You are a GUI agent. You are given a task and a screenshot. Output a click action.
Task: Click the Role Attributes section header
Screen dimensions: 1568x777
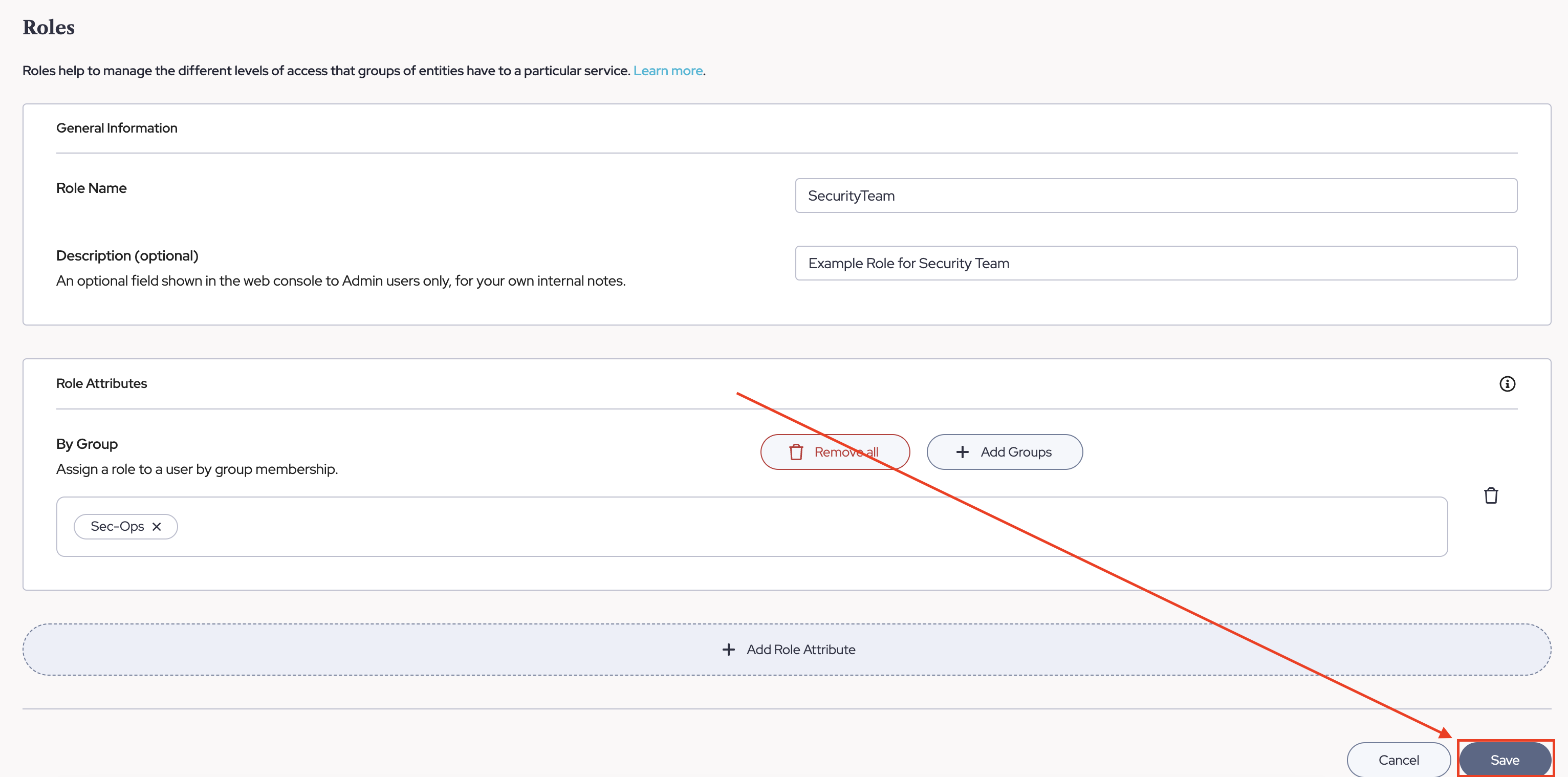[102, 383]
